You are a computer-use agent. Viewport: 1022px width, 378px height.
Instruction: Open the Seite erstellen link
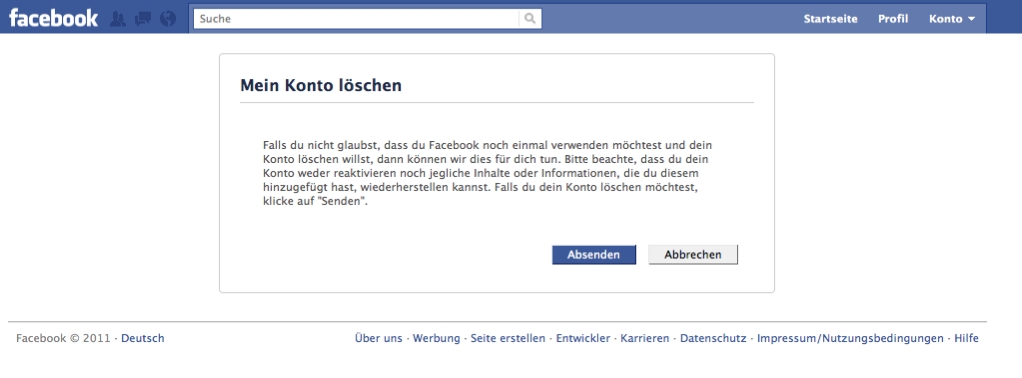pos(508,338)
